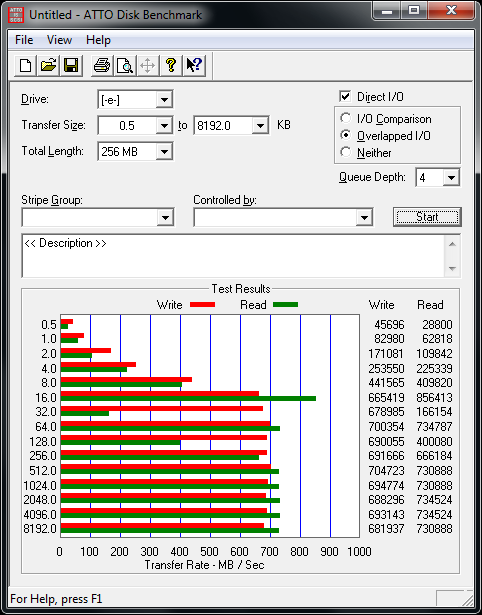
Task: Print the benchmark results using printer icon
Action: (x=102, y=65)
